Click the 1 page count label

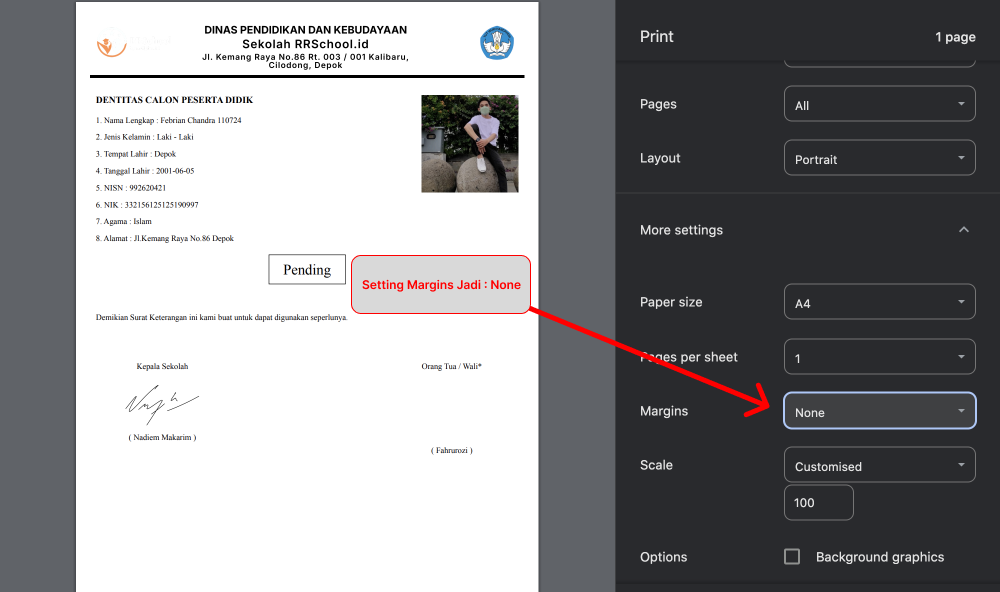click(x=955, y=36)
